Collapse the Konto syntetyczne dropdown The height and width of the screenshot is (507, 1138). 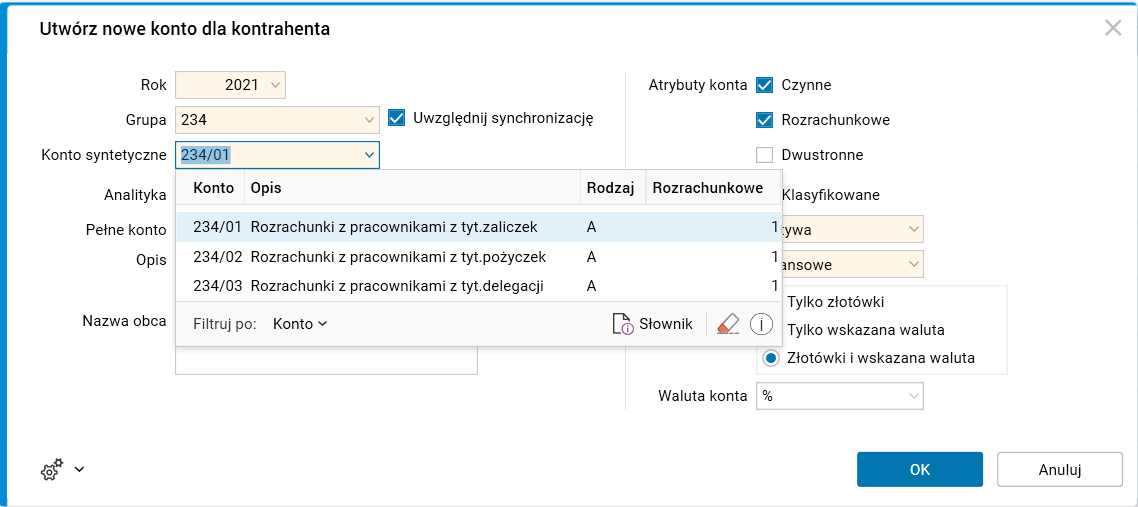[369, 155]
